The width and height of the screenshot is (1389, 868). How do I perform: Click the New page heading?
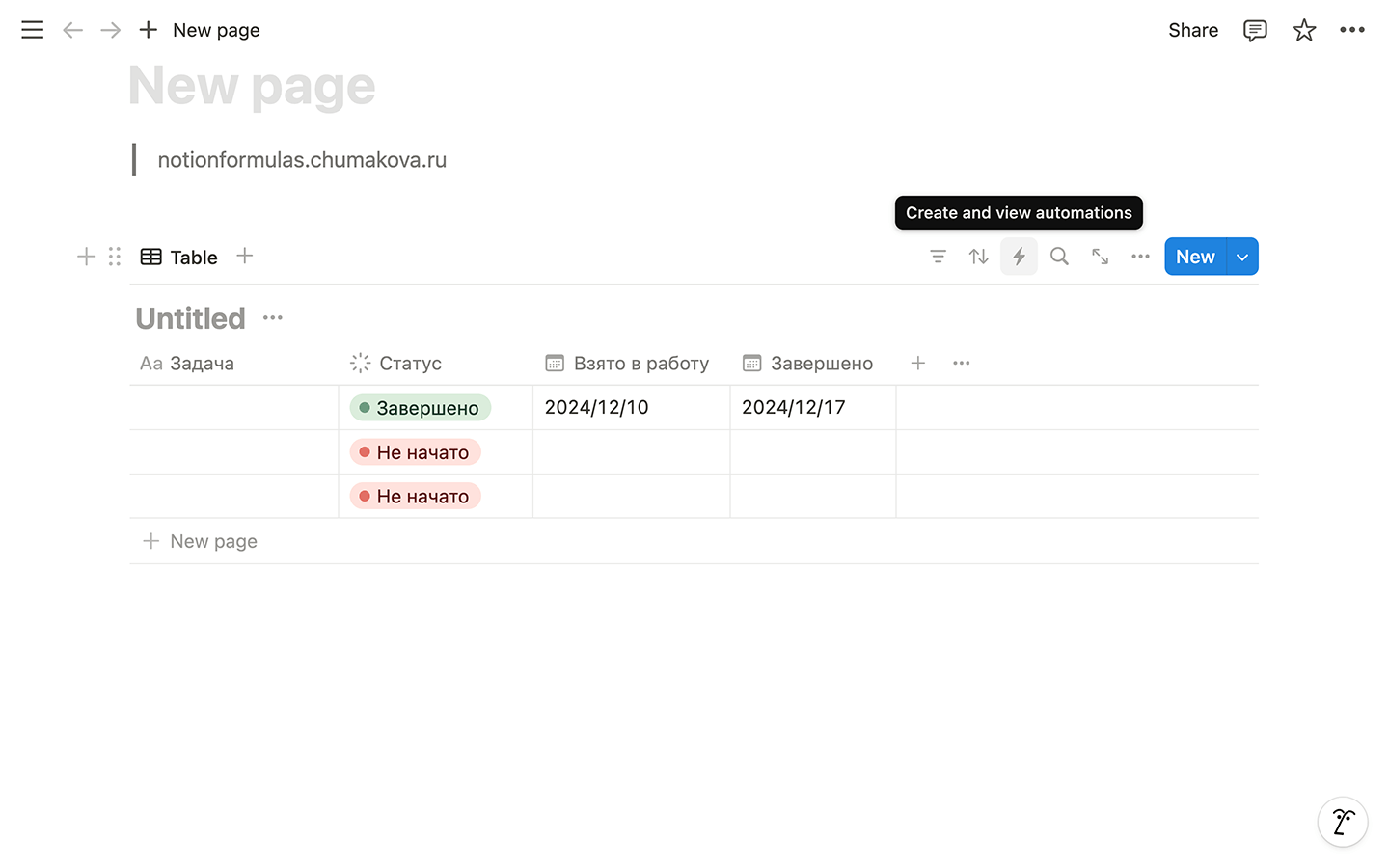click(252, 86)
